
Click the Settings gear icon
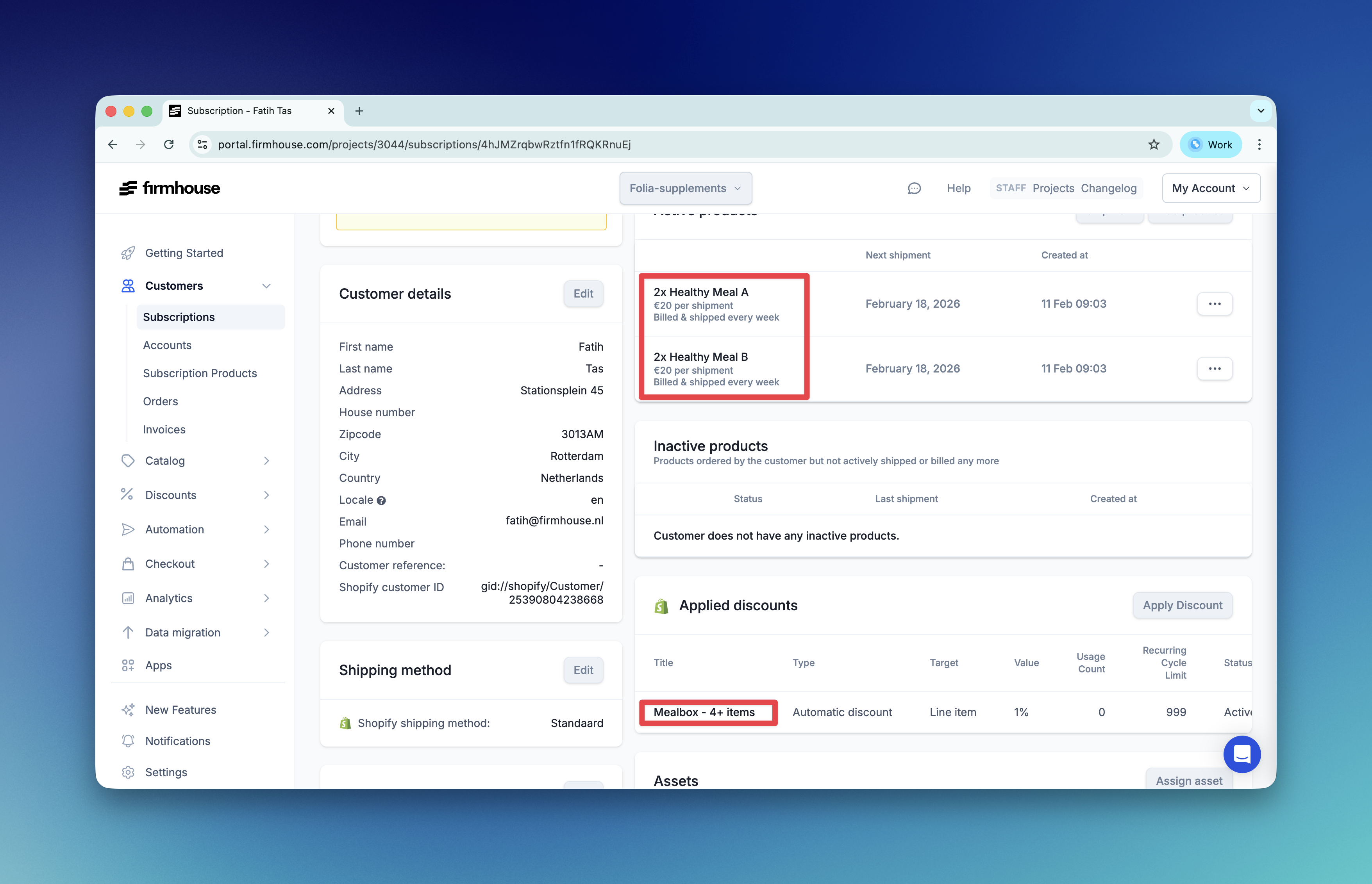coord(128,772)
